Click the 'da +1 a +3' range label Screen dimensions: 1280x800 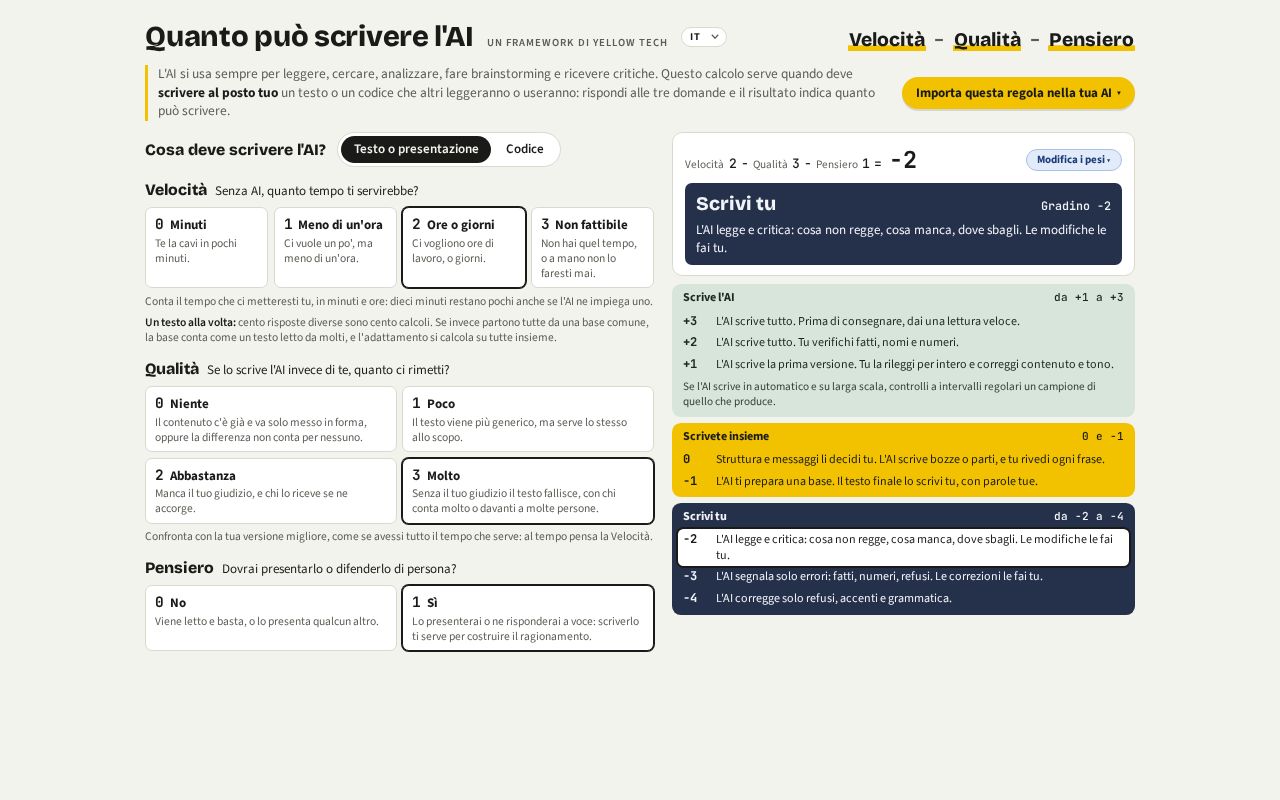click(1089, 297)
